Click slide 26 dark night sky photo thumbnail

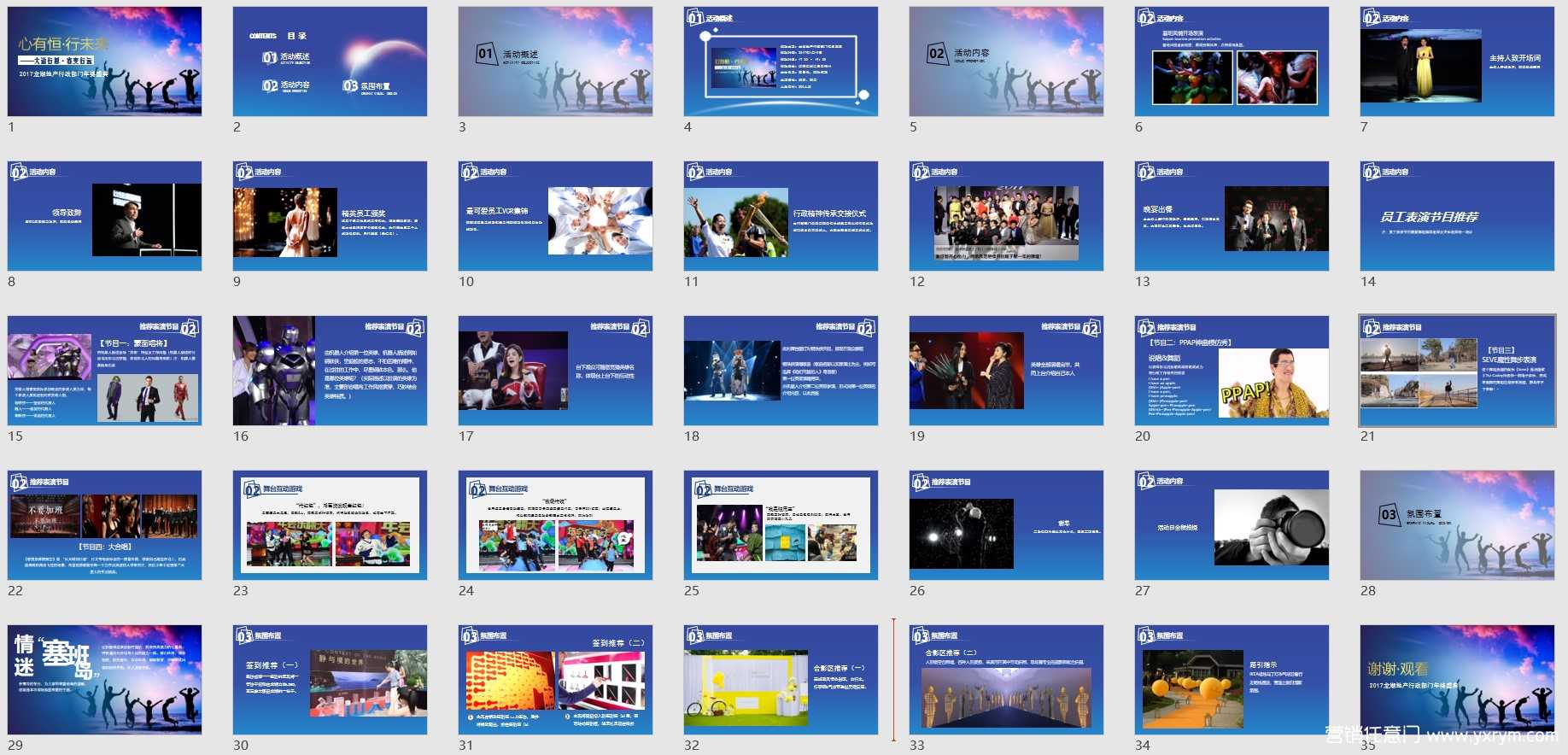1007,525
